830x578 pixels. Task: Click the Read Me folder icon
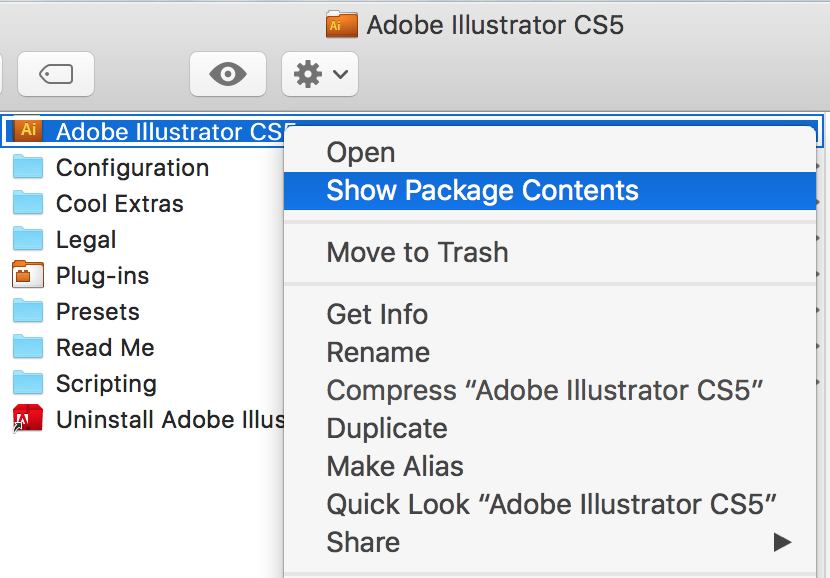pos(28,347)
